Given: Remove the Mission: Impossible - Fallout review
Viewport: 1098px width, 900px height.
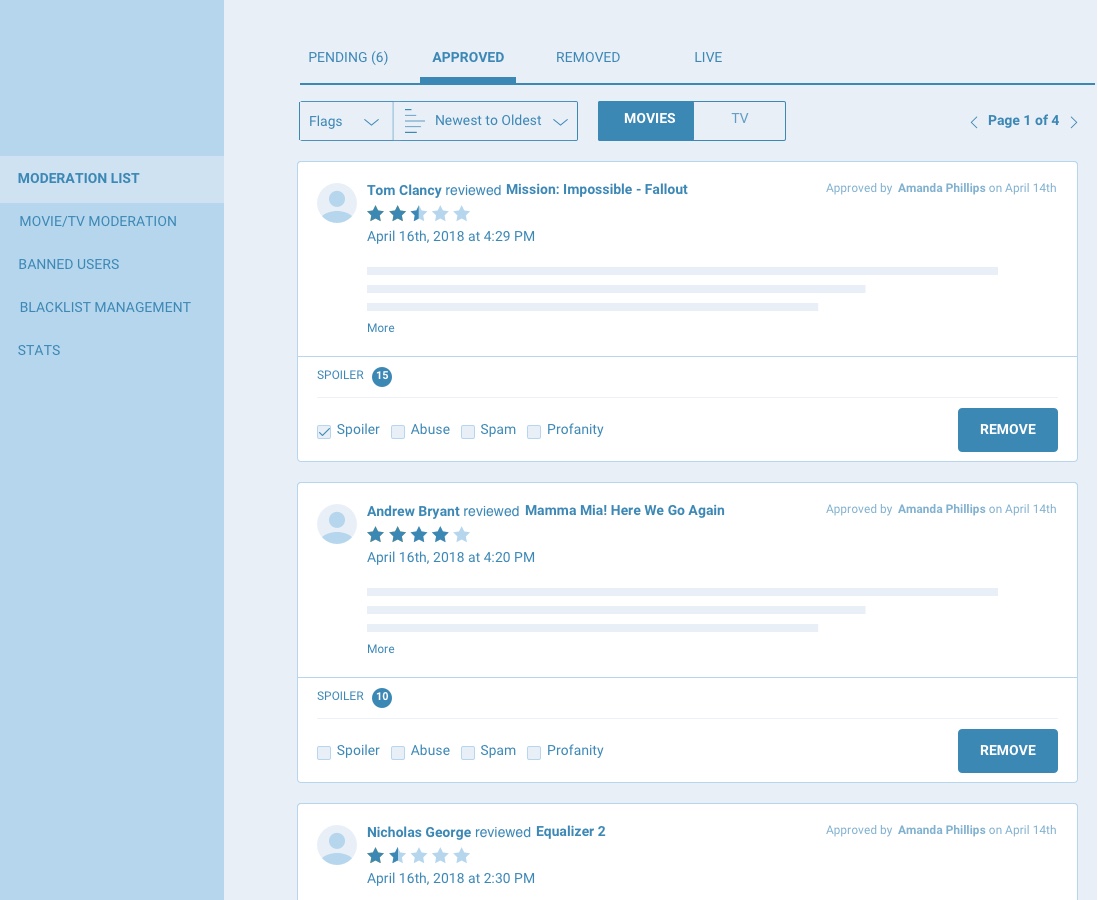Looking at the screenshot, I should [1007, 430].
